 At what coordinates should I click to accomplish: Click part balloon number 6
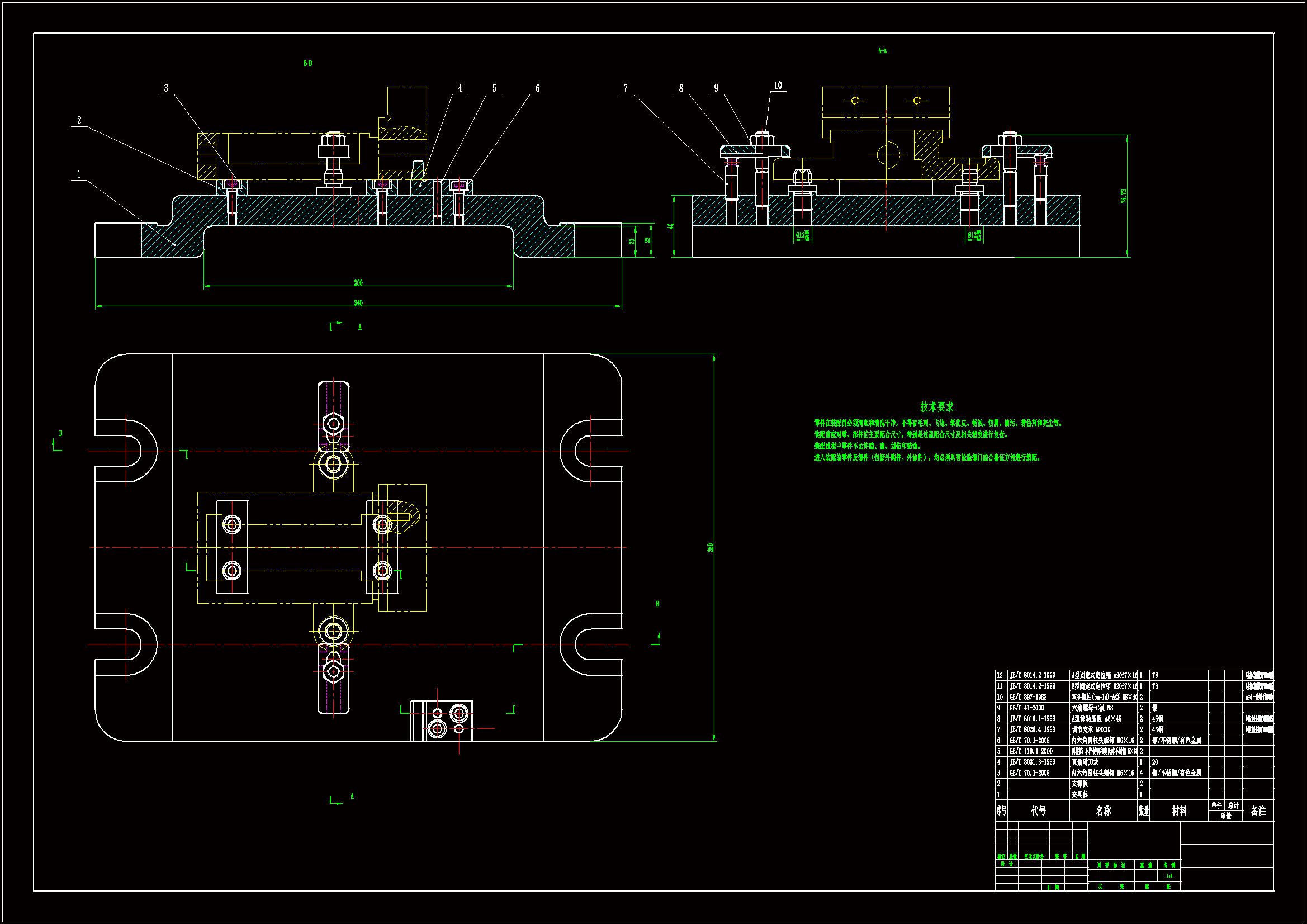(537, 88)
